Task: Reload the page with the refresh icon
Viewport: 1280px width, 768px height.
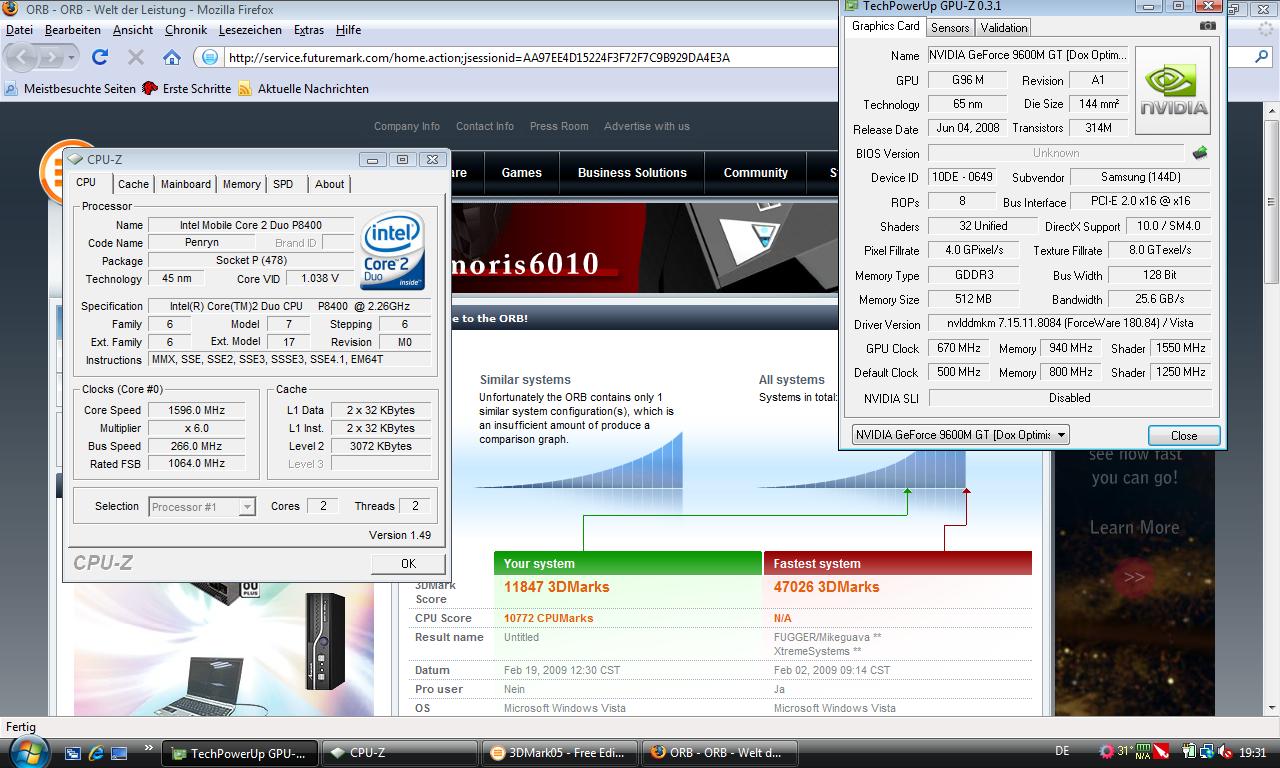Action: [100, 57]
